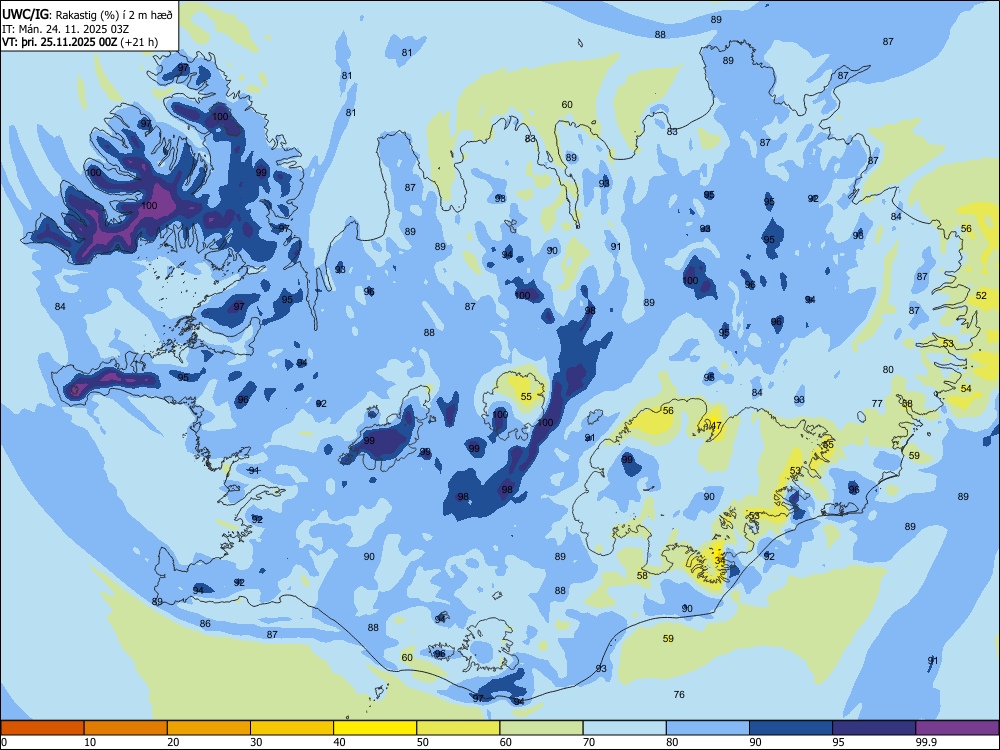This screenshot has height=750, width=1000.
Task: Click the purple legend swatch above 99.9
Action: click(x=957, y=728)
